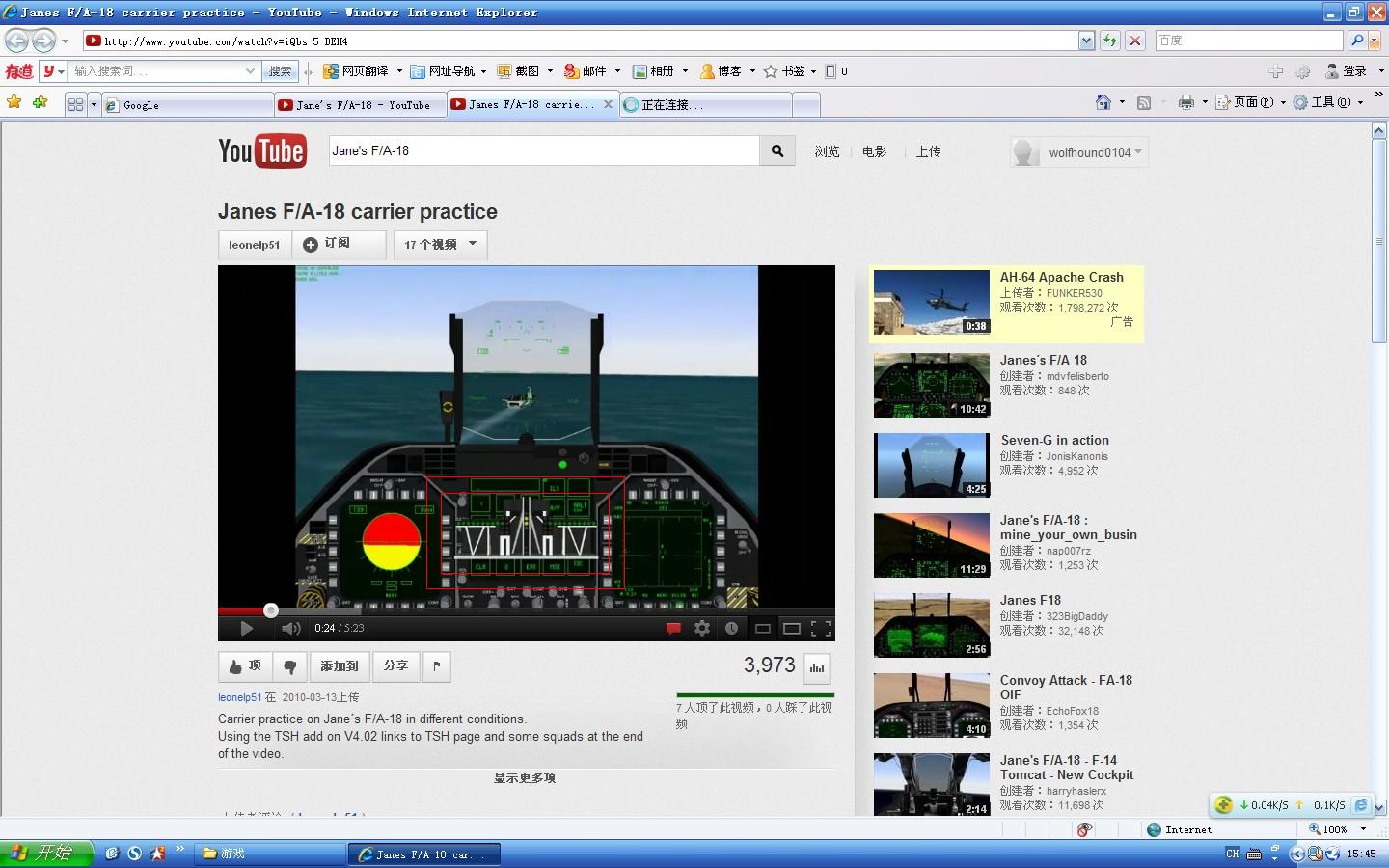Like the video with thumbs-up button

(244, 666)
